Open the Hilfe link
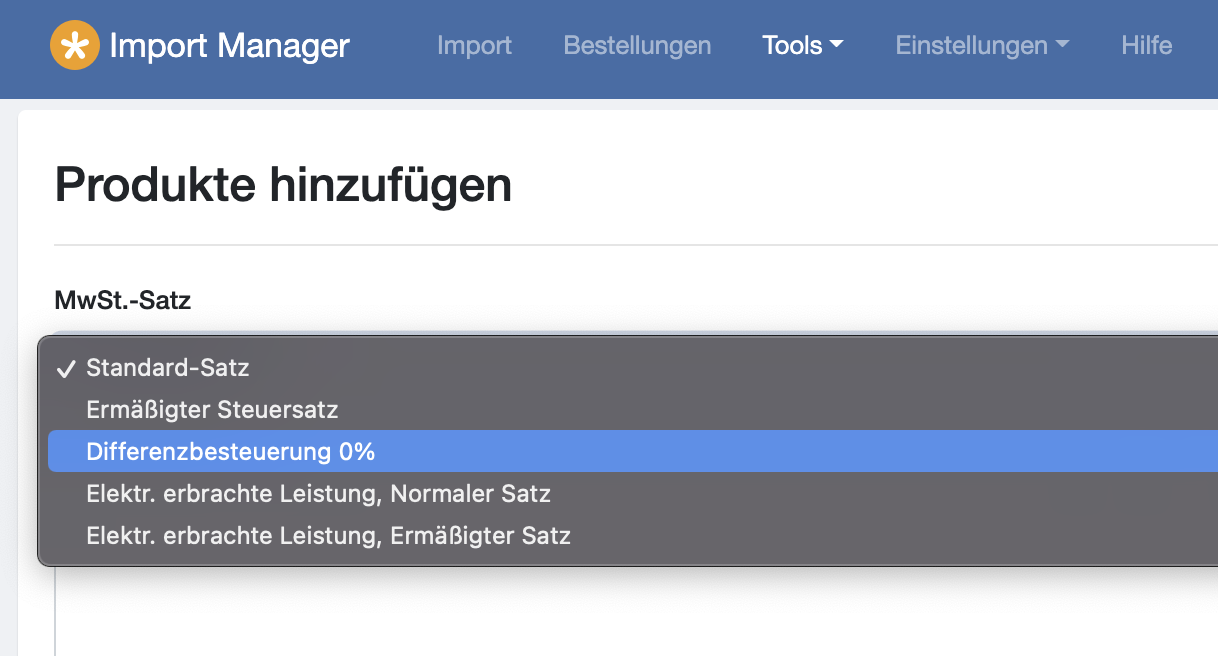Screen dimensions: 1218x656 pyautogui.click(x=1147, y=45)
